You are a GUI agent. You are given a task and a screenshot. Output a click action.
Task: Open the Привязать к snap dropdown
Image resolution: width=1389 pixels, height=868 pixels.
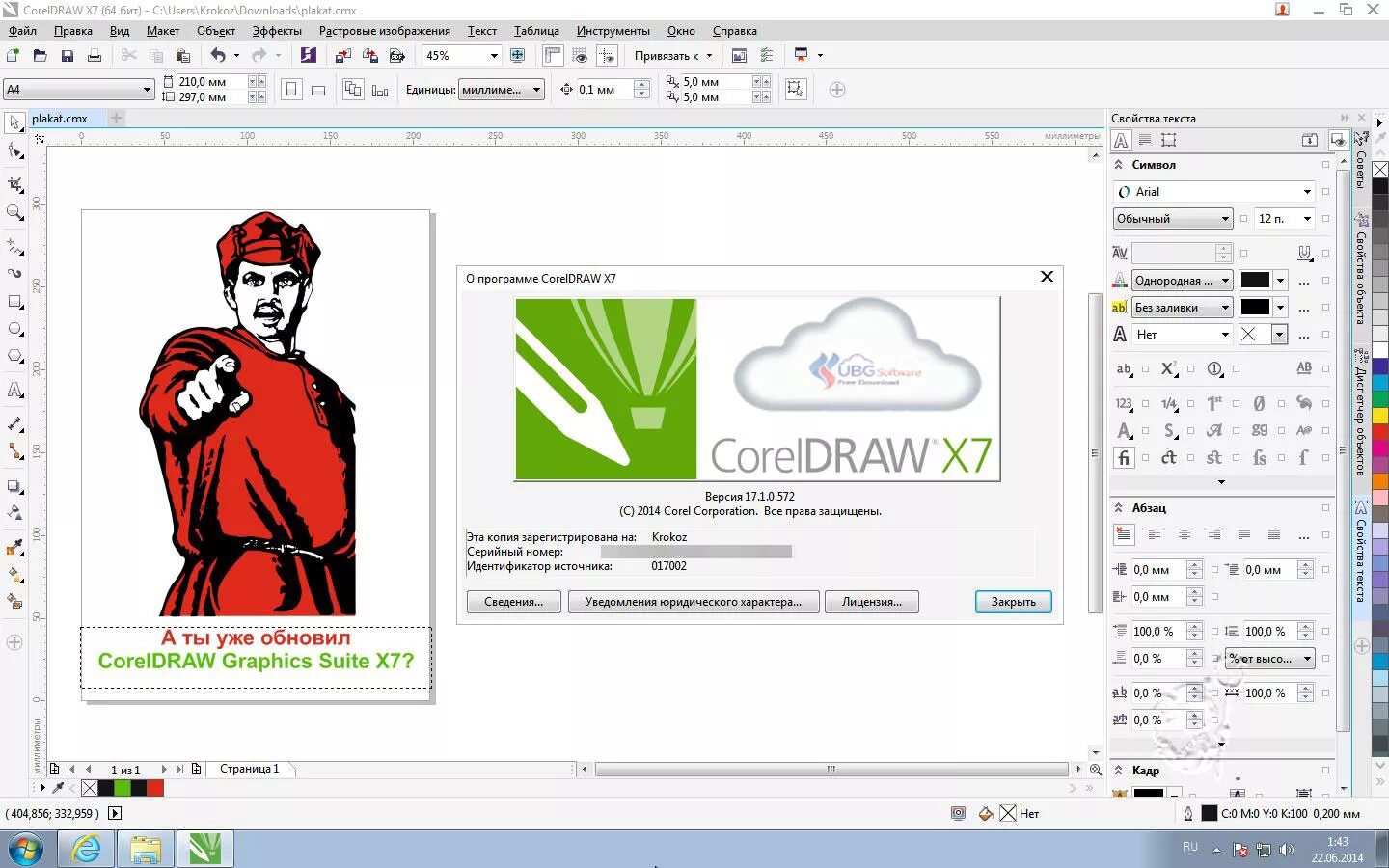pos(672,56)
